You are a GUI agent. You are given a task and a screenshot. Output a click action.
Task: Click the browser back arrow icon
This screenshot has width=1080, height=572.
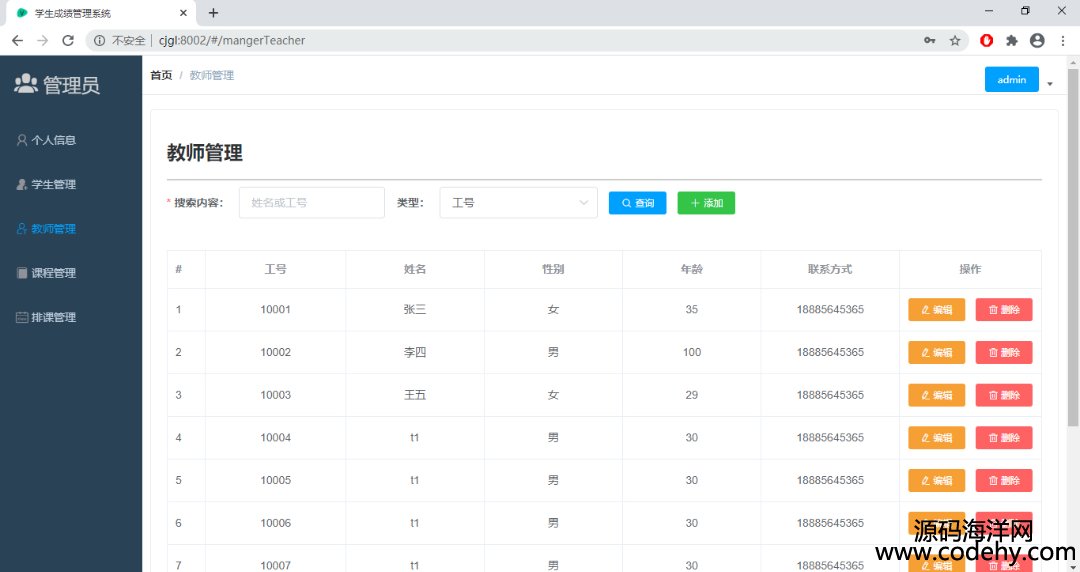coord(17,41)
